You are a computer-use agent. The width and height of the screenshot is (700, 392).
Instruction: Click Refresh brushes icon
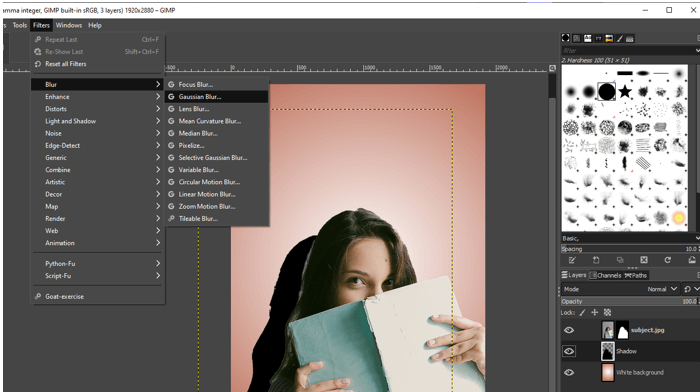click(x=667, y=260)
